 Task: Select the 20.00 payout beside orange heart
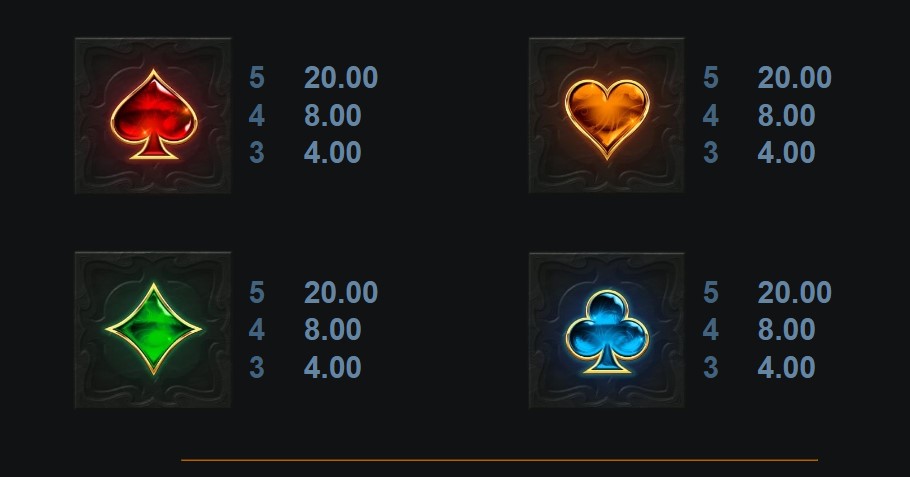coord(795,77)
